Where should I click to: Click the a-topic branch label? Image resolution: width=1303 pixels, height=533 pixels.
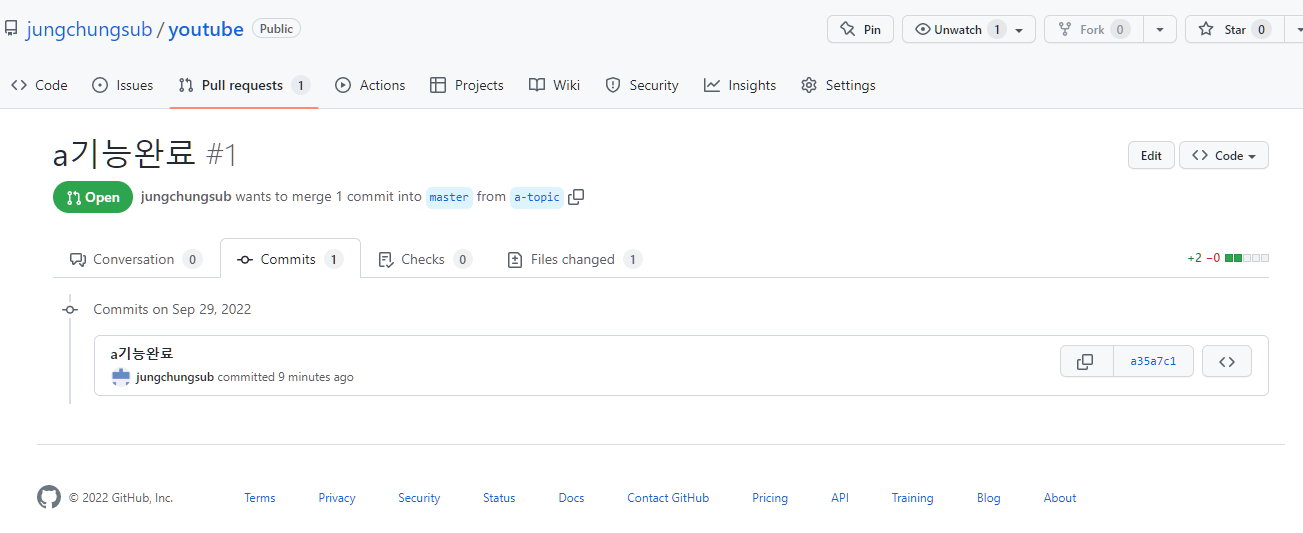(536, 197)
